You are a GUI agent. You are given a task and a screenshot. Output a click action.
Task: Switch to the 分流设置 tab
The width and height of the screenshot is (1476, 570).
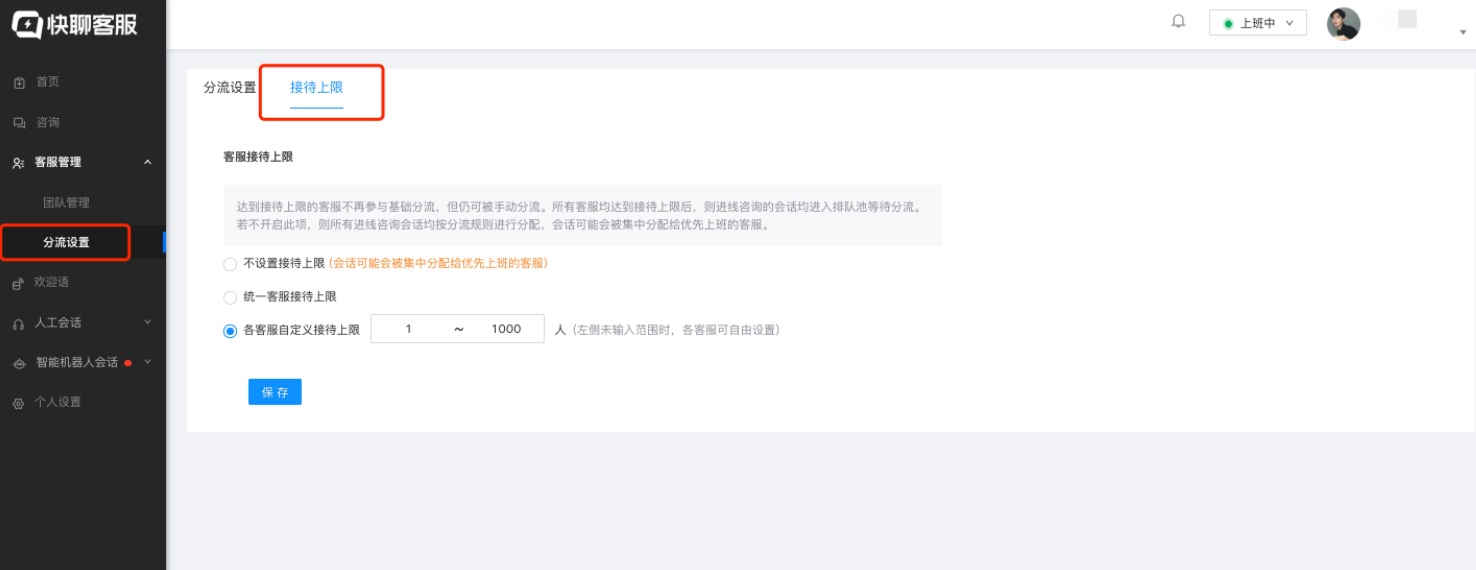[230, 88]
